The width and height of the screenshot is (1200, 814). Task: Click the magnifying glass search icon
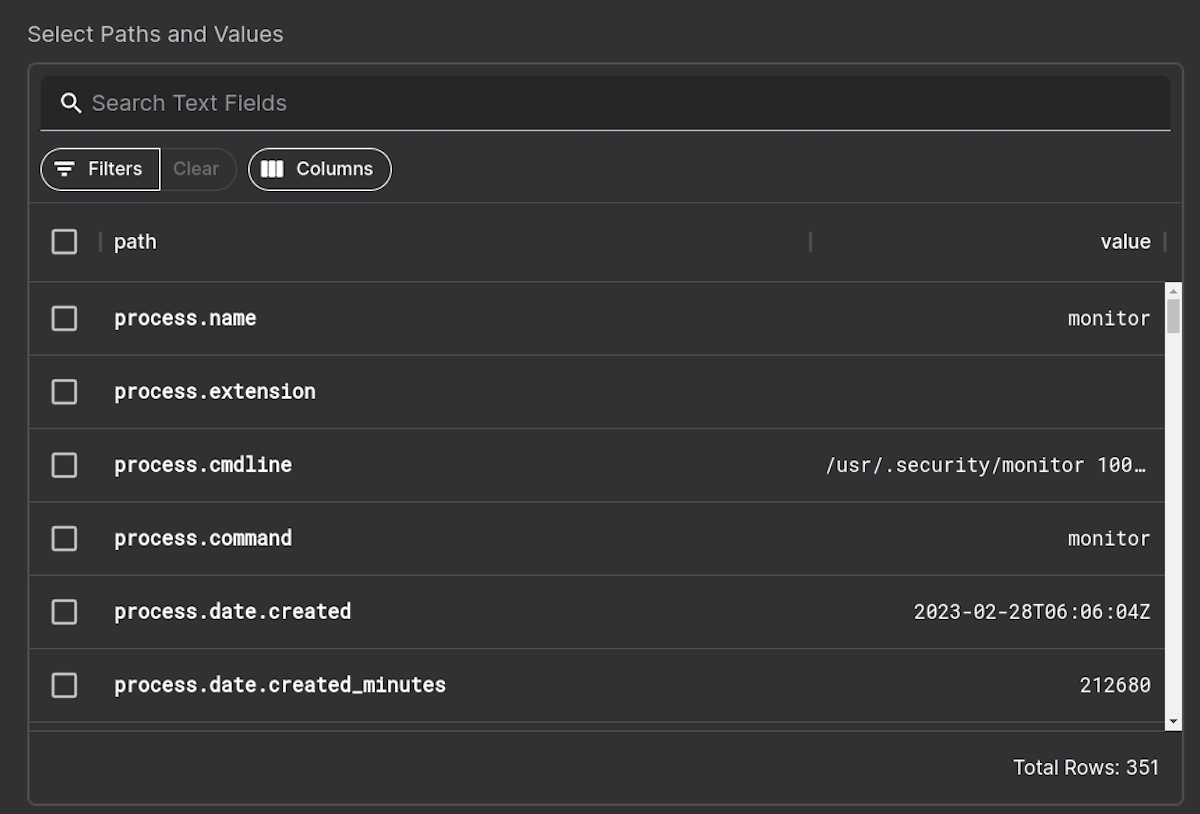(70, 102)
